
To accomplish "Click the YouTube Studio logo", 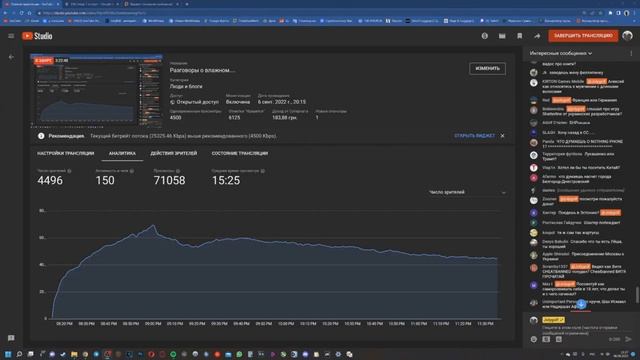I will pos(37,36).
